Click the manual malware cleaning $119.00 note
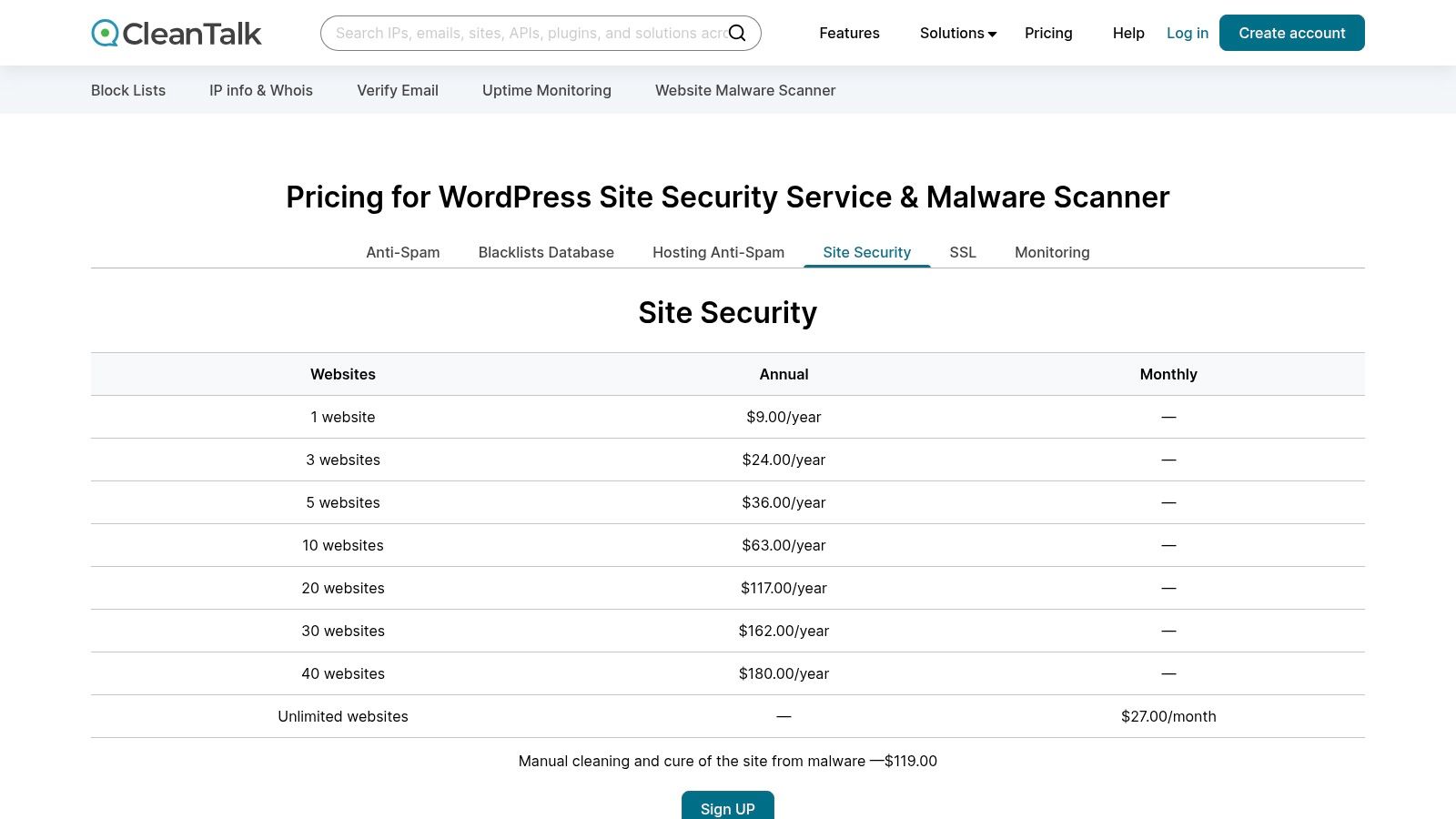 pyautogui.click(x=728, y=761)
